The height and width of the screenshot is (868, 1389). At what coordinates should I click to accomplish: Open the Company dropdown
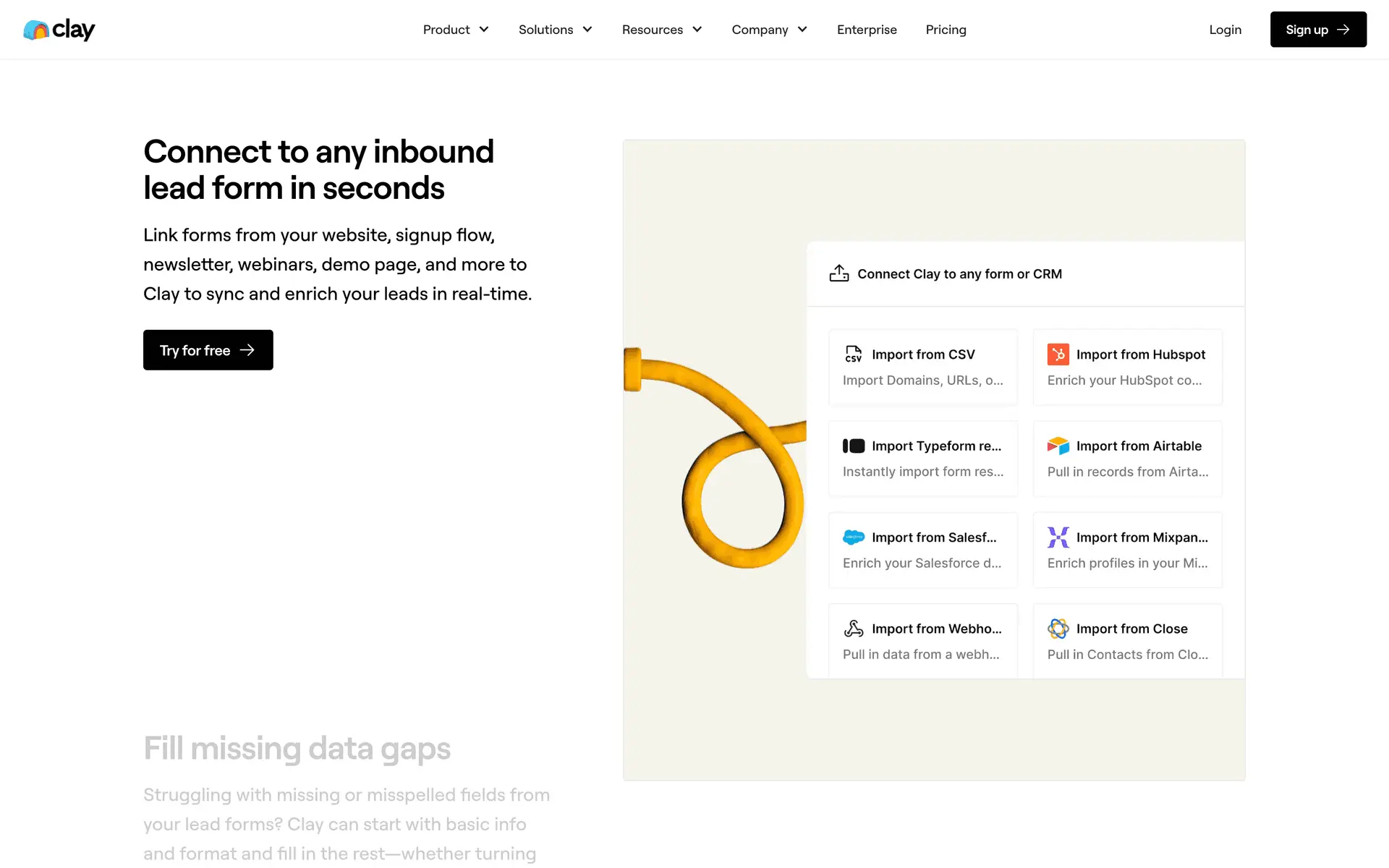[769, 30]
